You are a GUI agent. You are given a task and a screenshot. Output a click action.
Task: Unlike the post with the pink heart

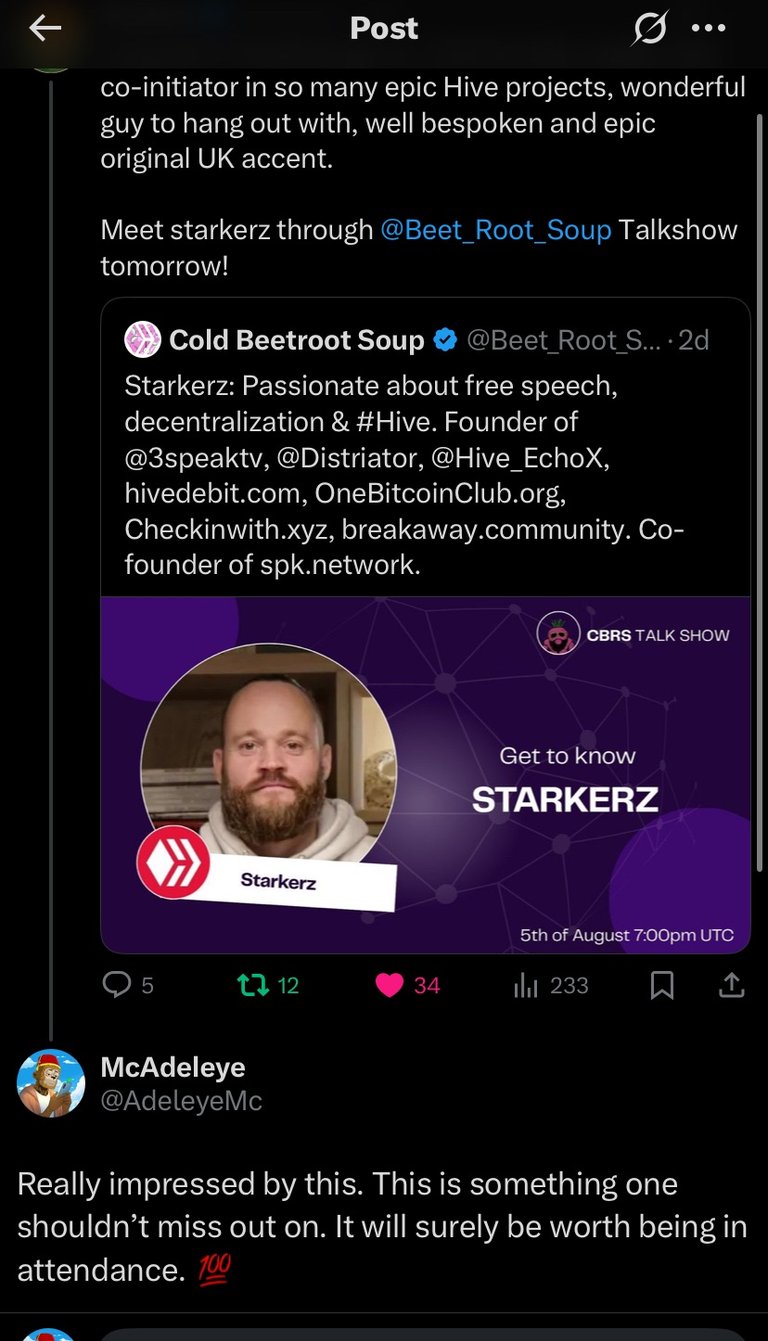pos(390,985)
